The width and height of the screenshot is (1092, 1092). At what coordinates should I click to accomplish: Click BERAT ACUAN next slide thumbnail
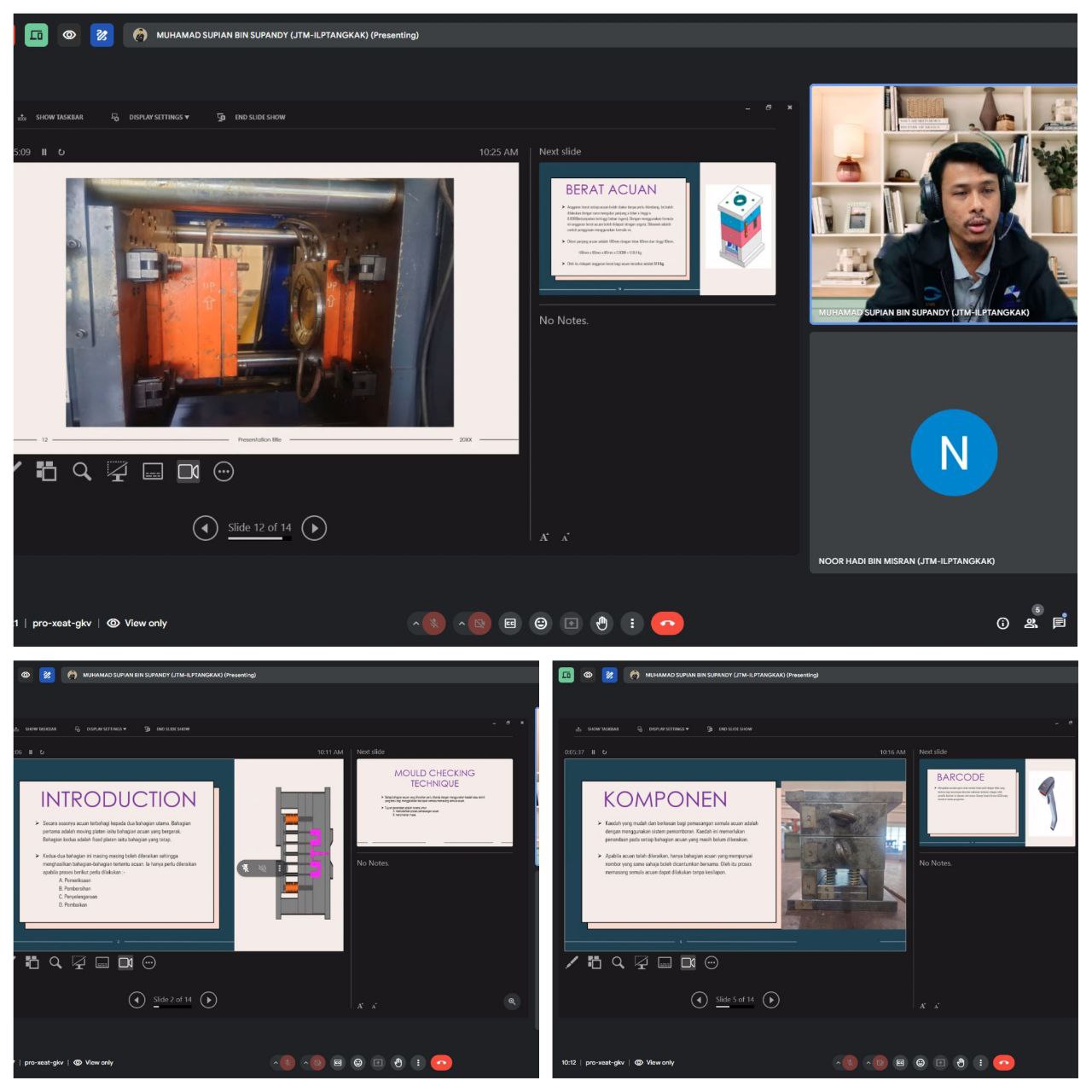point(657,228)
